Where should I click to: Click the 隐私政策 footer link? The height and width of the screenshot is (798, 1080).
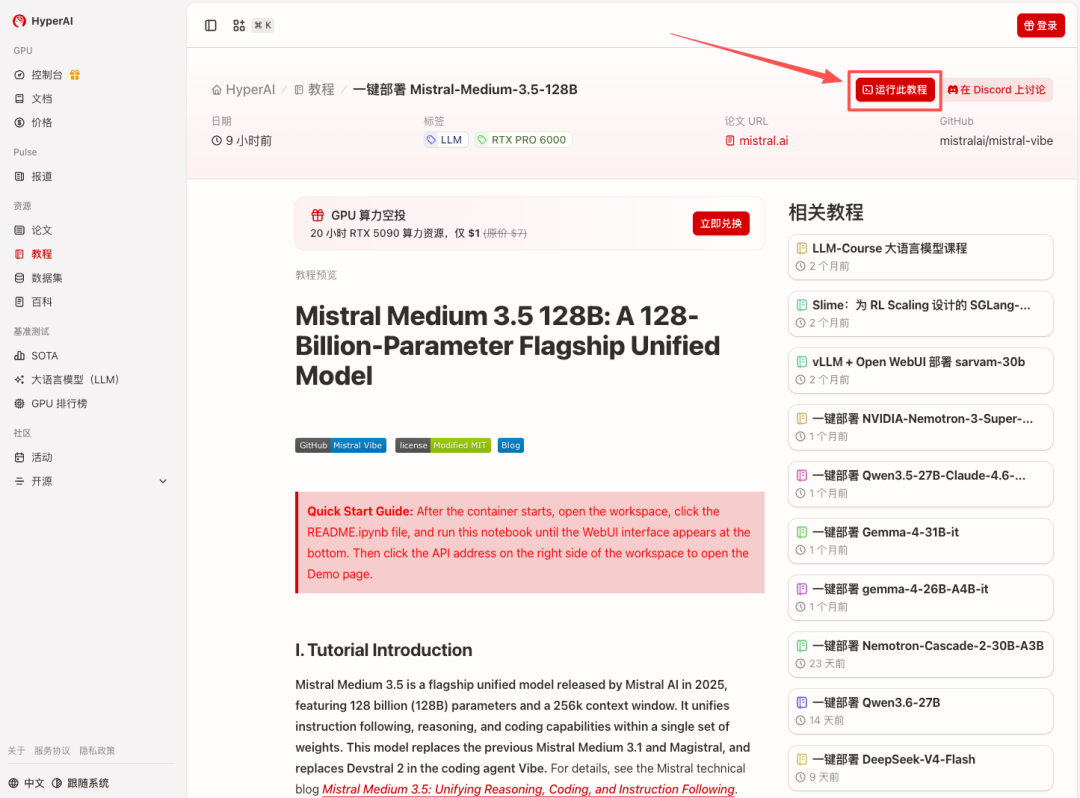[97, 750]
